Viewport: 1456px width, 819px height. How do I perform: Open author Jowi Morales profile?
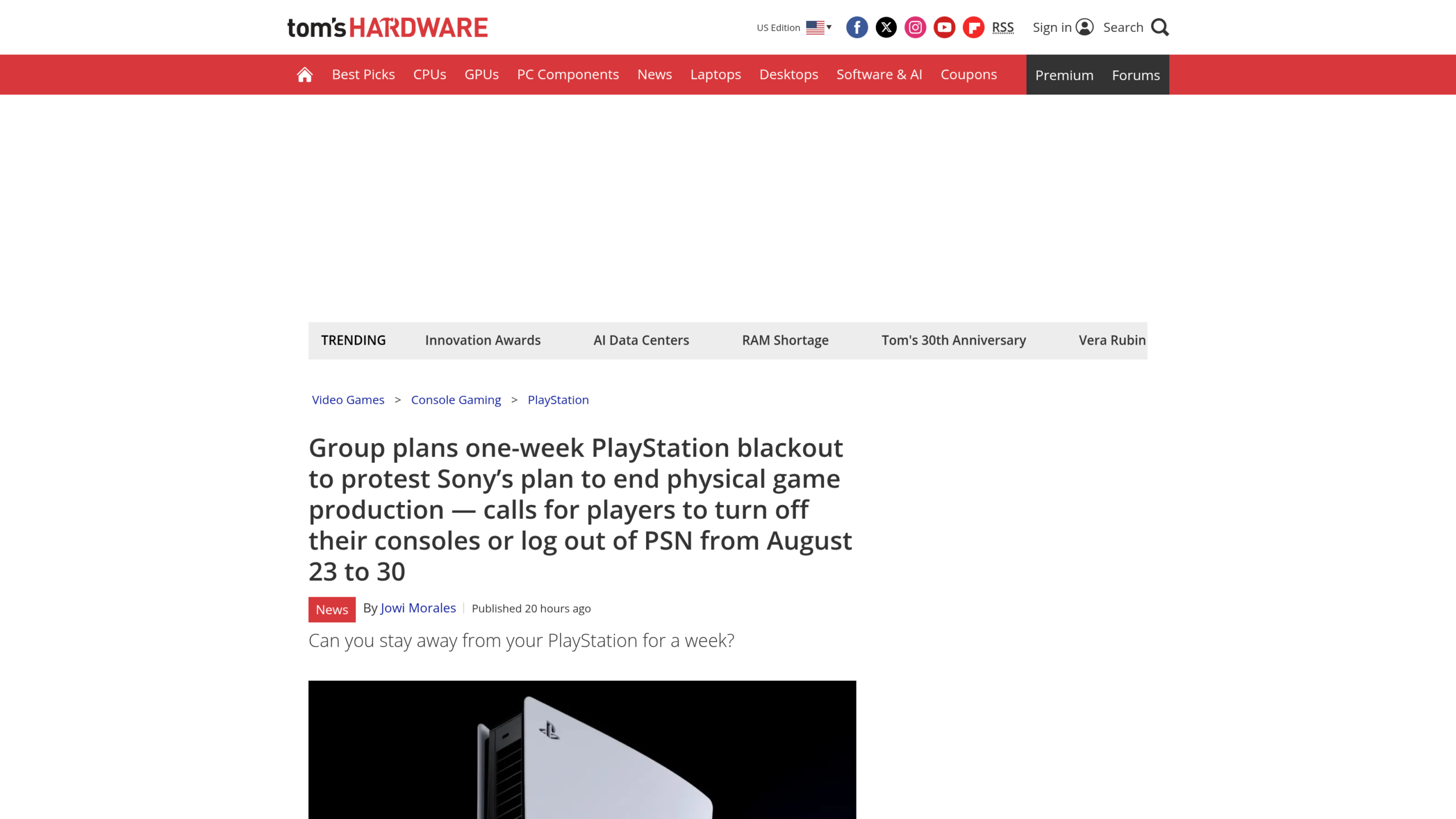tap(418, 608)
